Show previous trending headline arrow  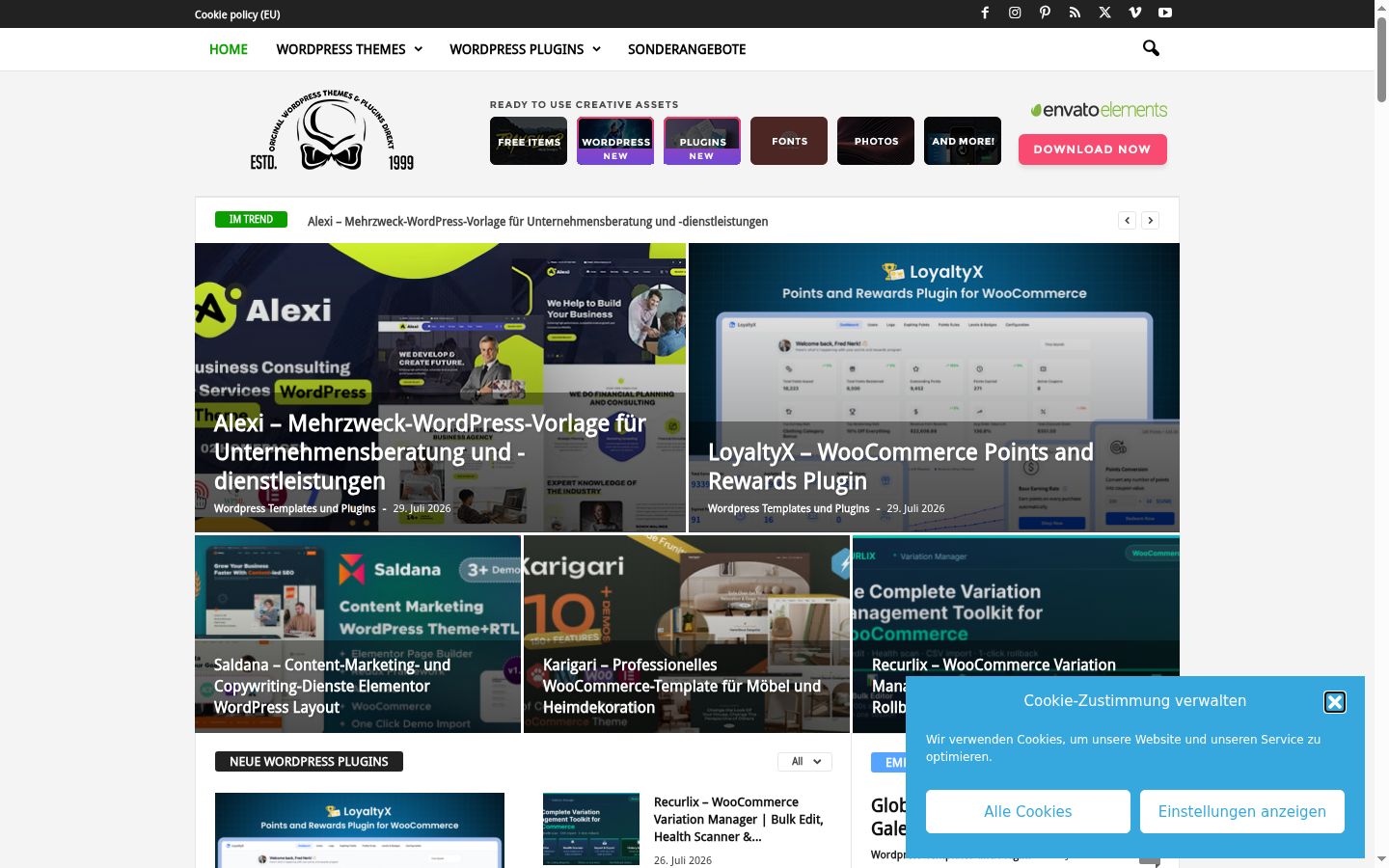[x=1128, y=221]
